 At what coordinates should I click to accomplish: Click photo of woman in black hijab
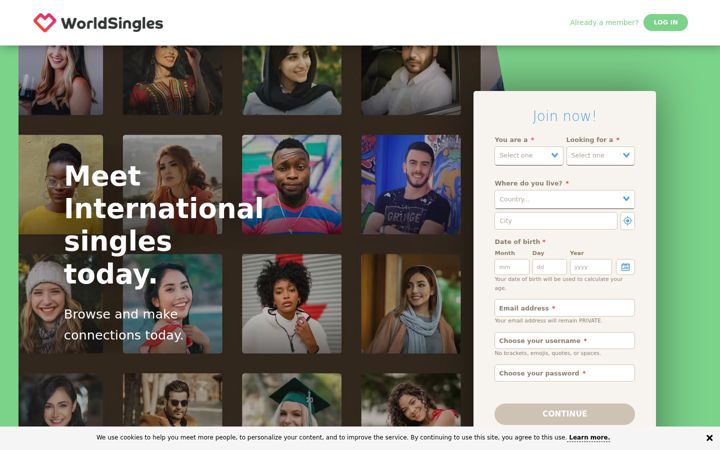coord(292,80)
